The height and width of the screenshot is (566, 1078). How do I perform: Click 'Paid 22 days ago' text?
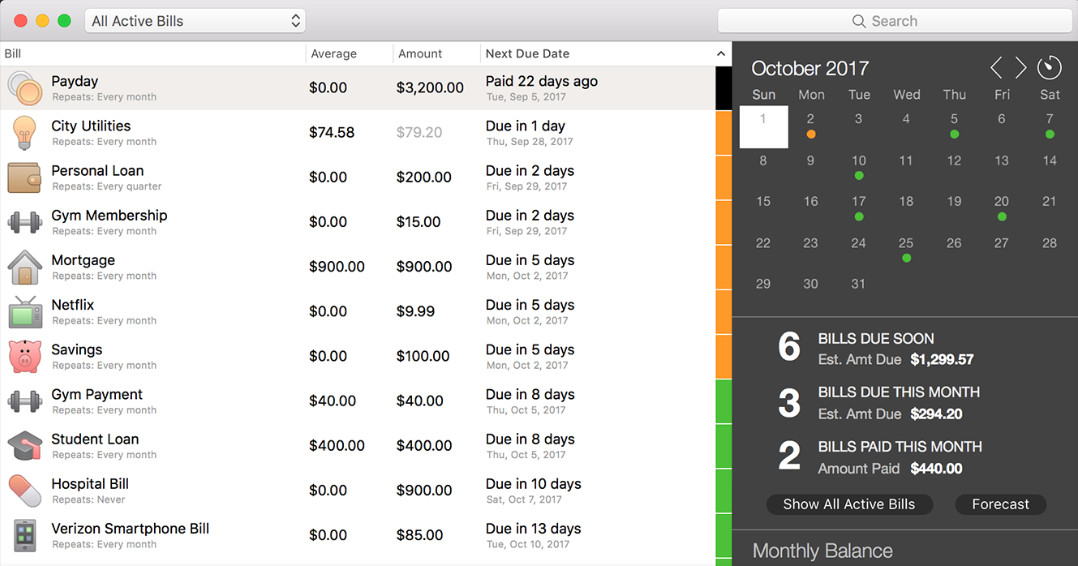(x=542, y=81)
